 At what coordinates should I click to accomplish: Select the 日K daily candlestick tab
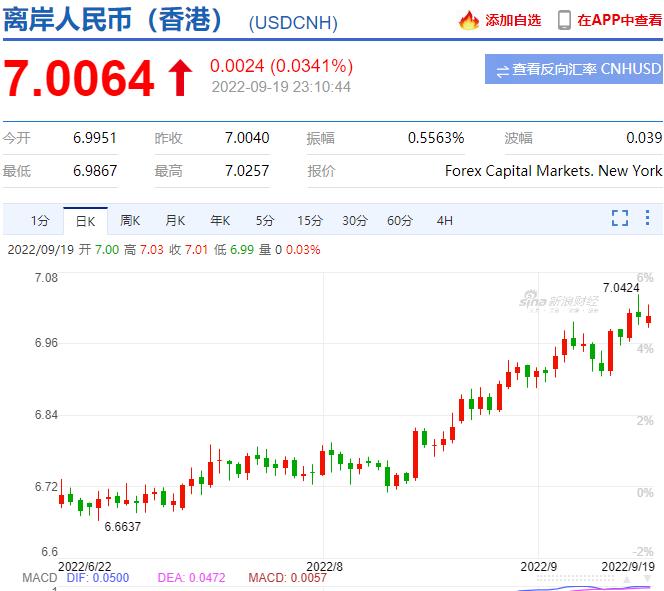(84, 220)
